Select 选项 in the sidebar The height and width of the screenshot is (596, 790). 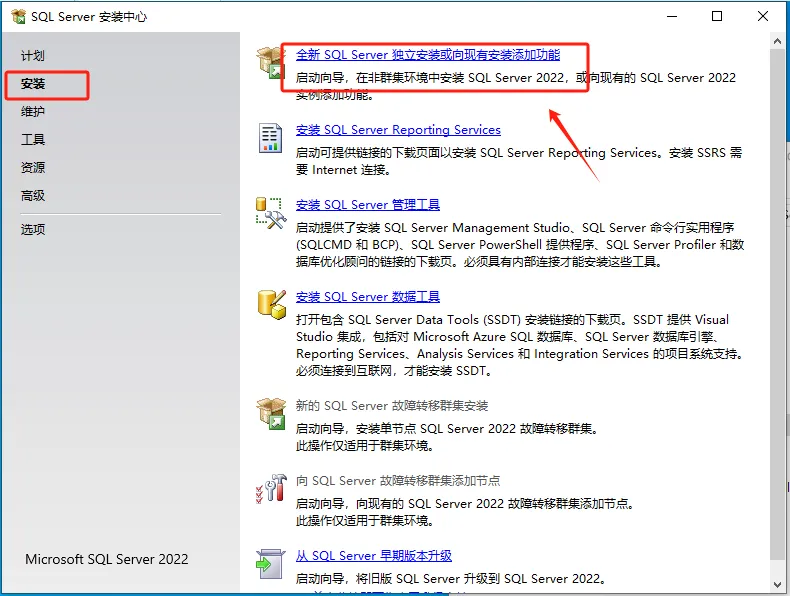tap(33, 230)
